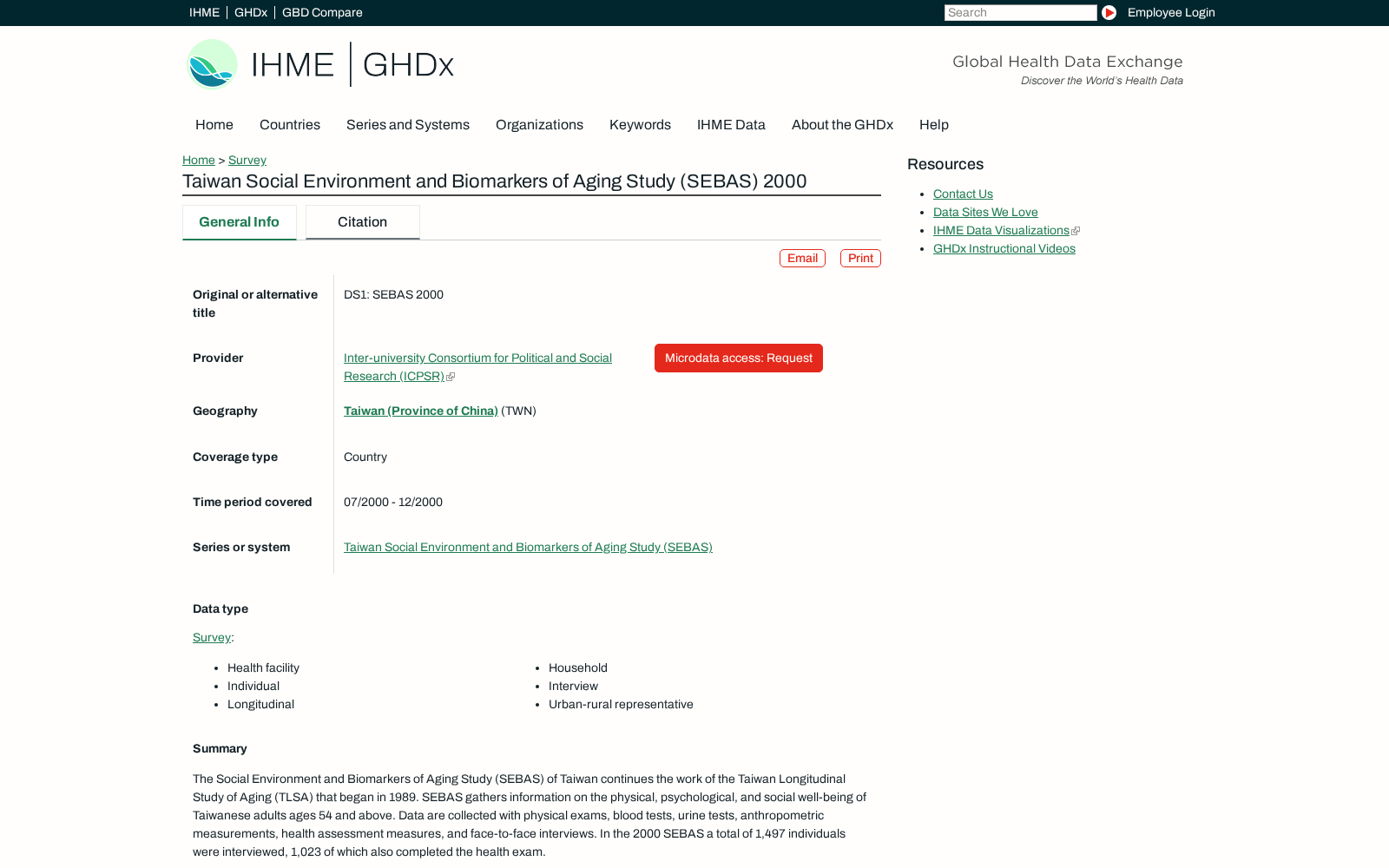
Task: Click the 'Country' coverage type value
Action: [365, 457]
